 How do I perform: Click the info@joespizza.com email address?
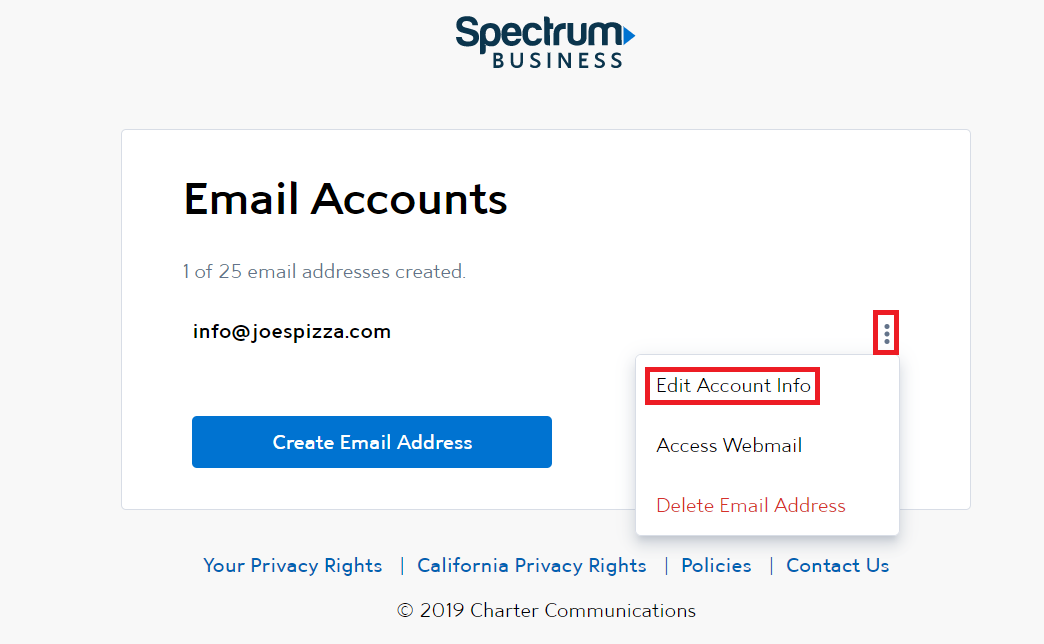point(292,332)
